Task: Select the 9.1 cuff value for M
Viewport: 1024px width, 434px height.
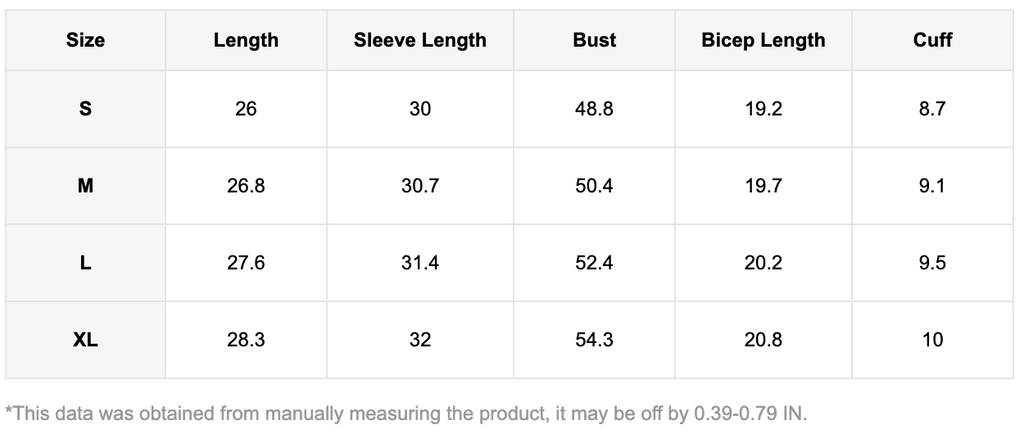Action: click(932, 186)
